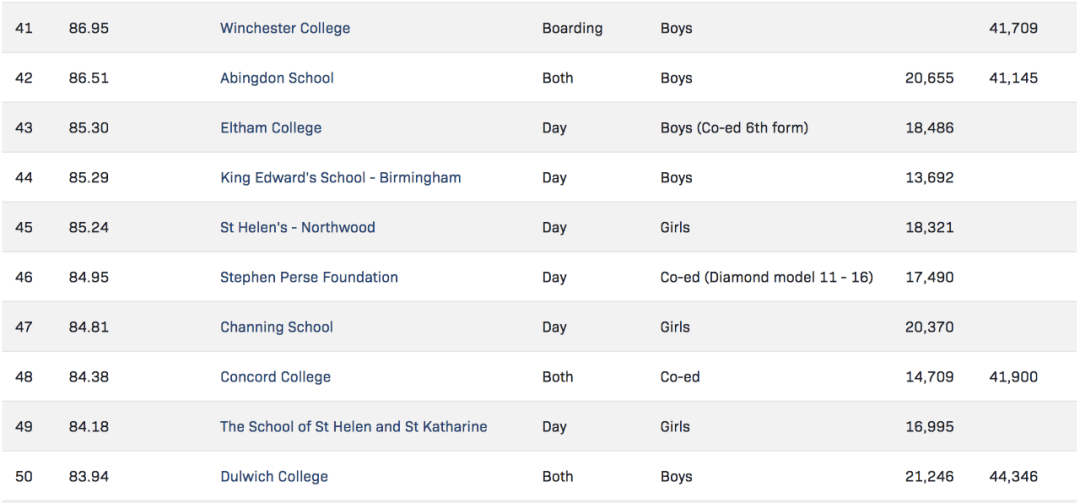1080x503 pixels.
Task: Select the 41,145 boarding fee for Abingdon
Action: tap(1013, 78)
